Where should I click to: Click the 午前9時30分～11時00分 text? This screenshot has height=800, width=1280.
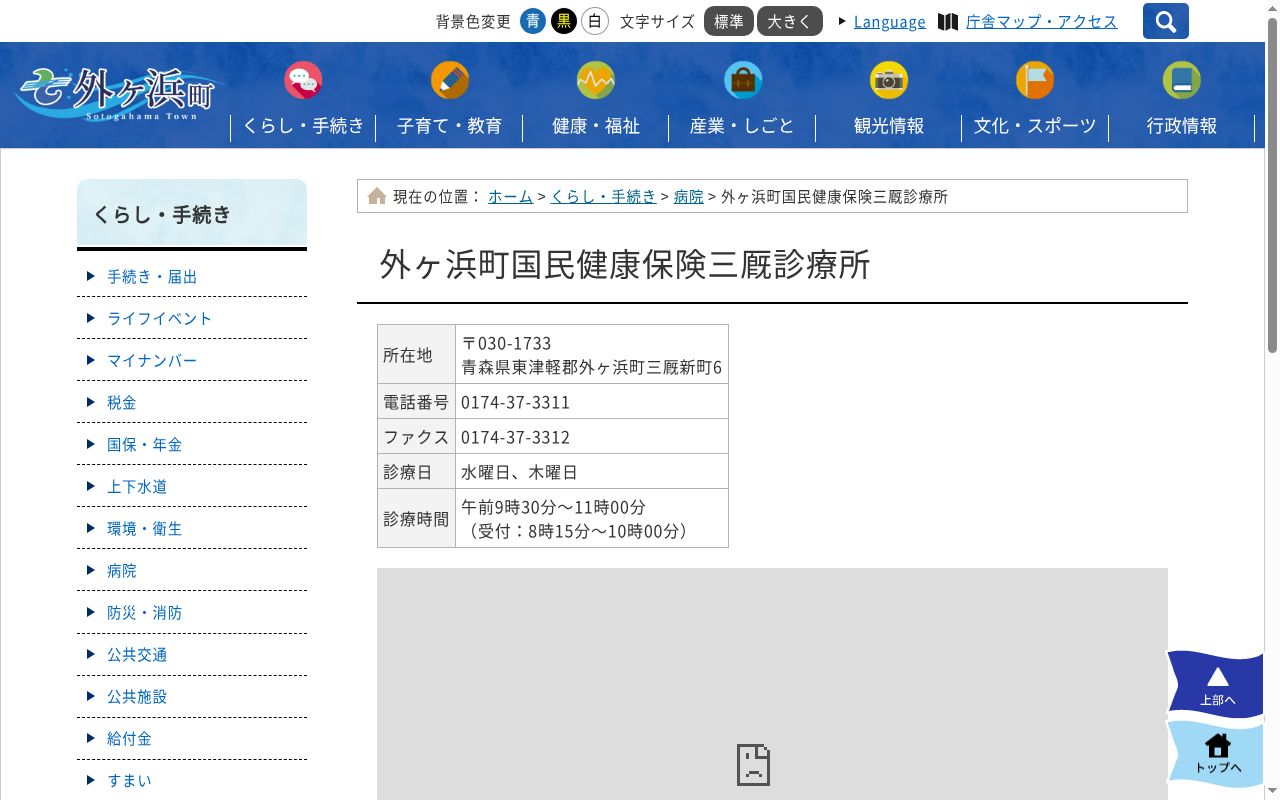pos(553,507)
